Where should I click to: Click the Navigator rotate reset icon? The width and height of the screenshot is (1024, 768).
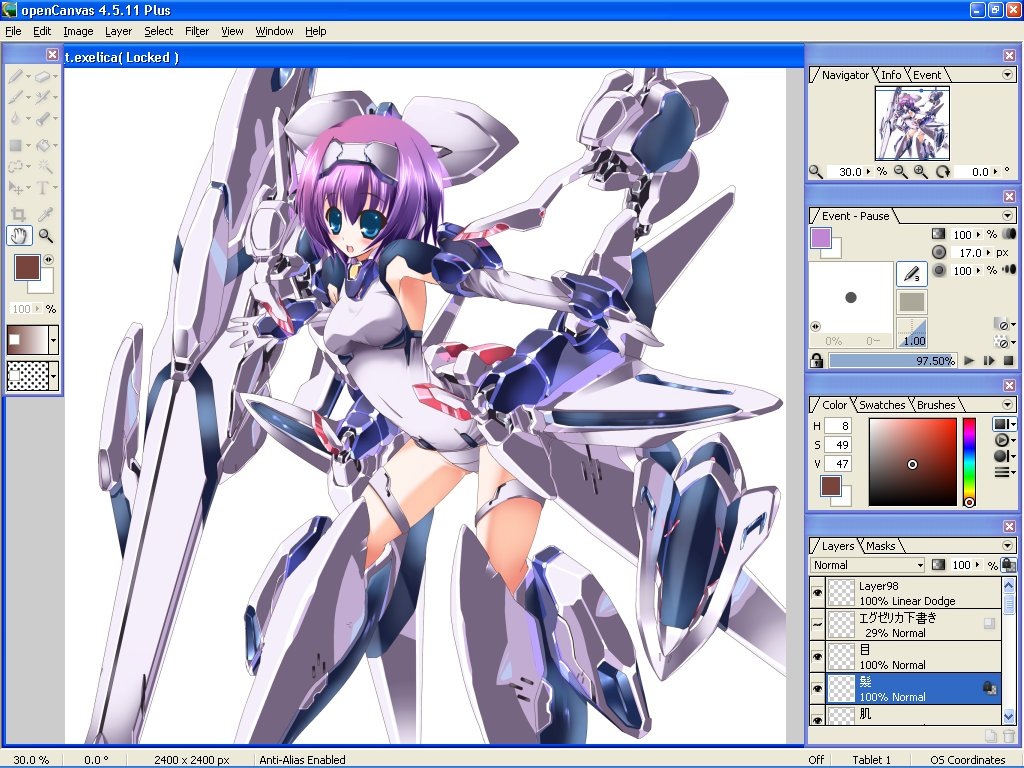coord(942,171)
